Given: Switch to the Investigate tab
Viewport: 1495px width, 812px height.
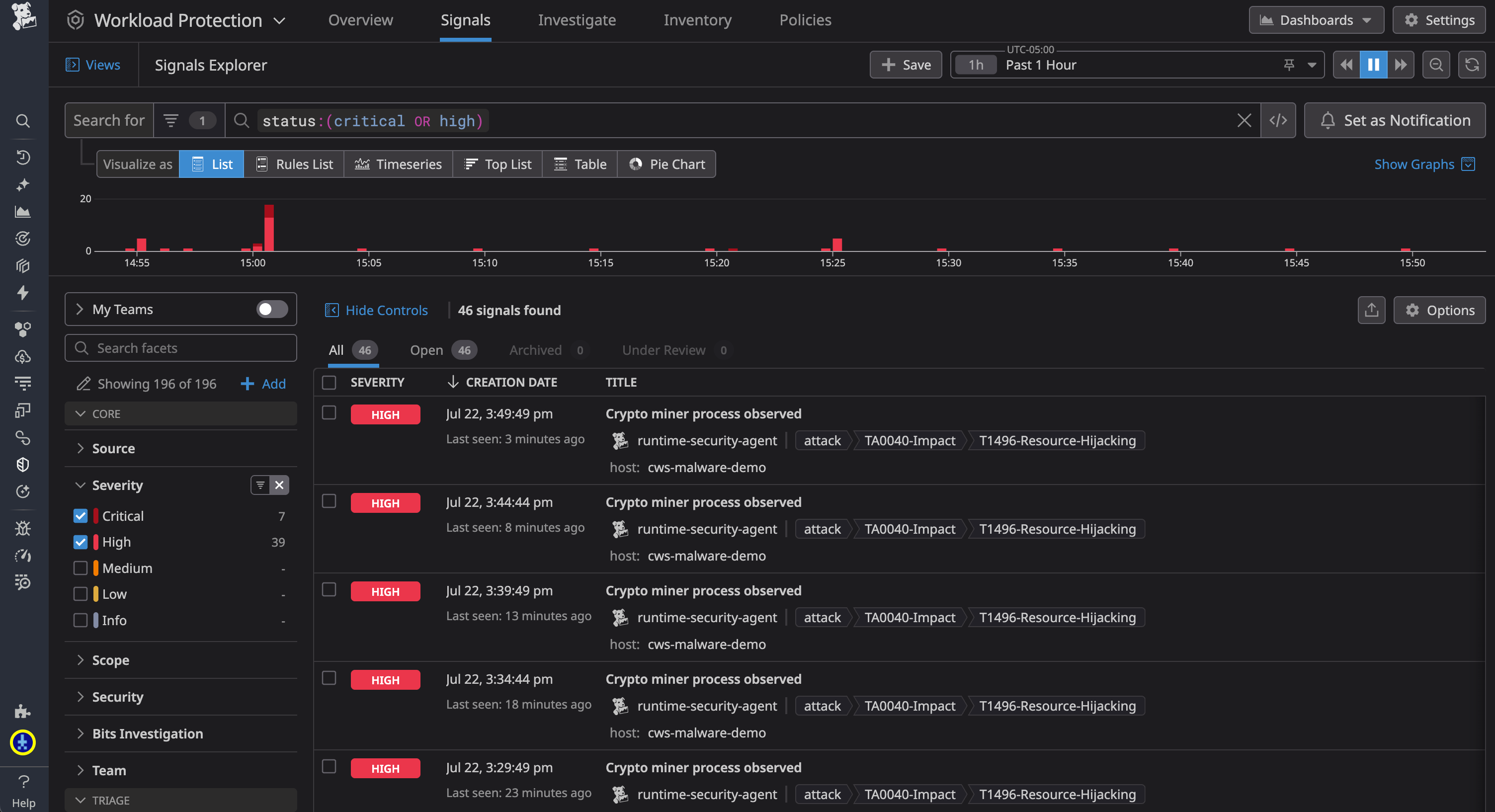Looking at the screenshot, I should pyautogui.click(x=577, y=20).
